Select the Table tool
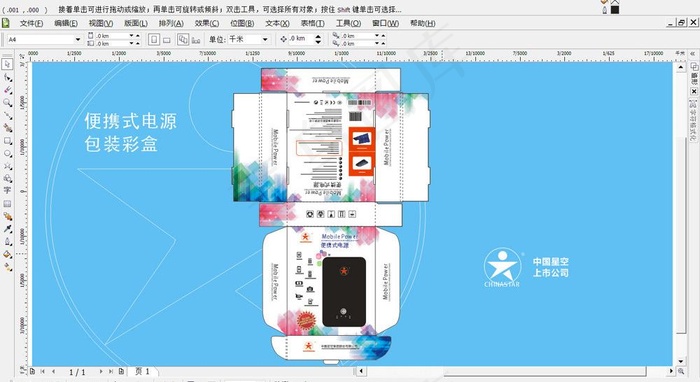700x382 pixels. (x=7, y=203)
